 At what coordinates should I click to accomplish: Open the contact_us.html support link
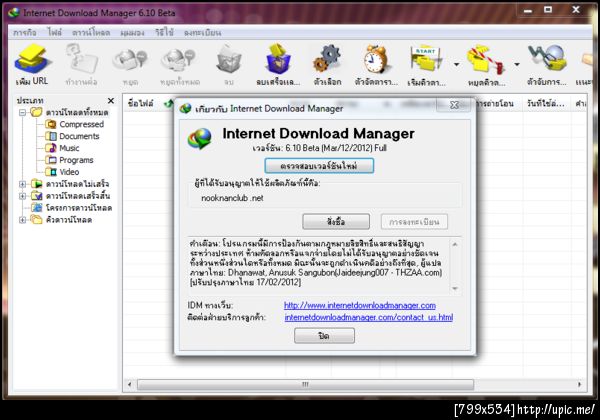point(369,317)
